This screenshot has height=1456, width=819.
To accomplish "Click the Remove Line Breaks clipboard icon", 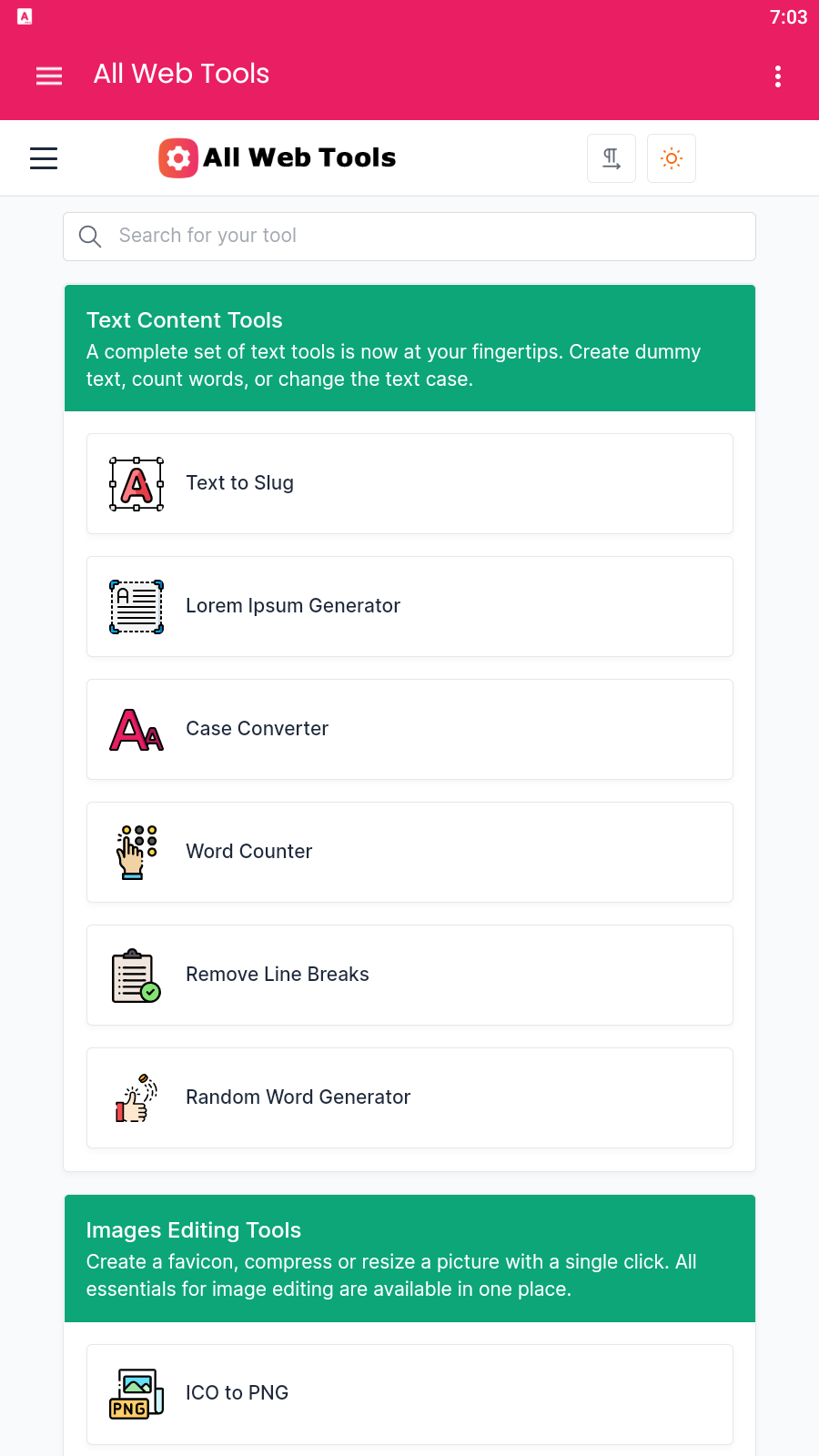I will pos(136,976).
